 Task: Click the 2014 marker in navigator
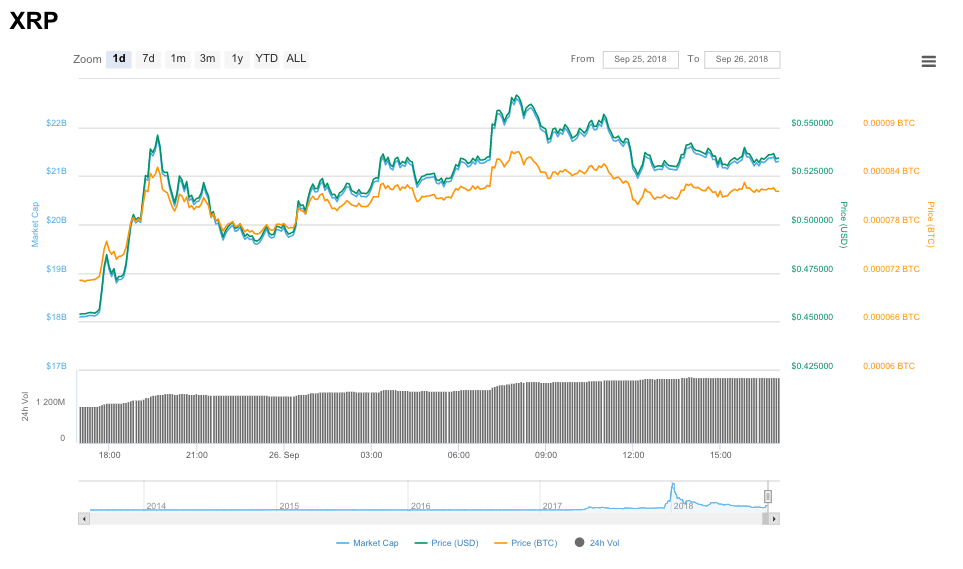[x=156, y=506]
